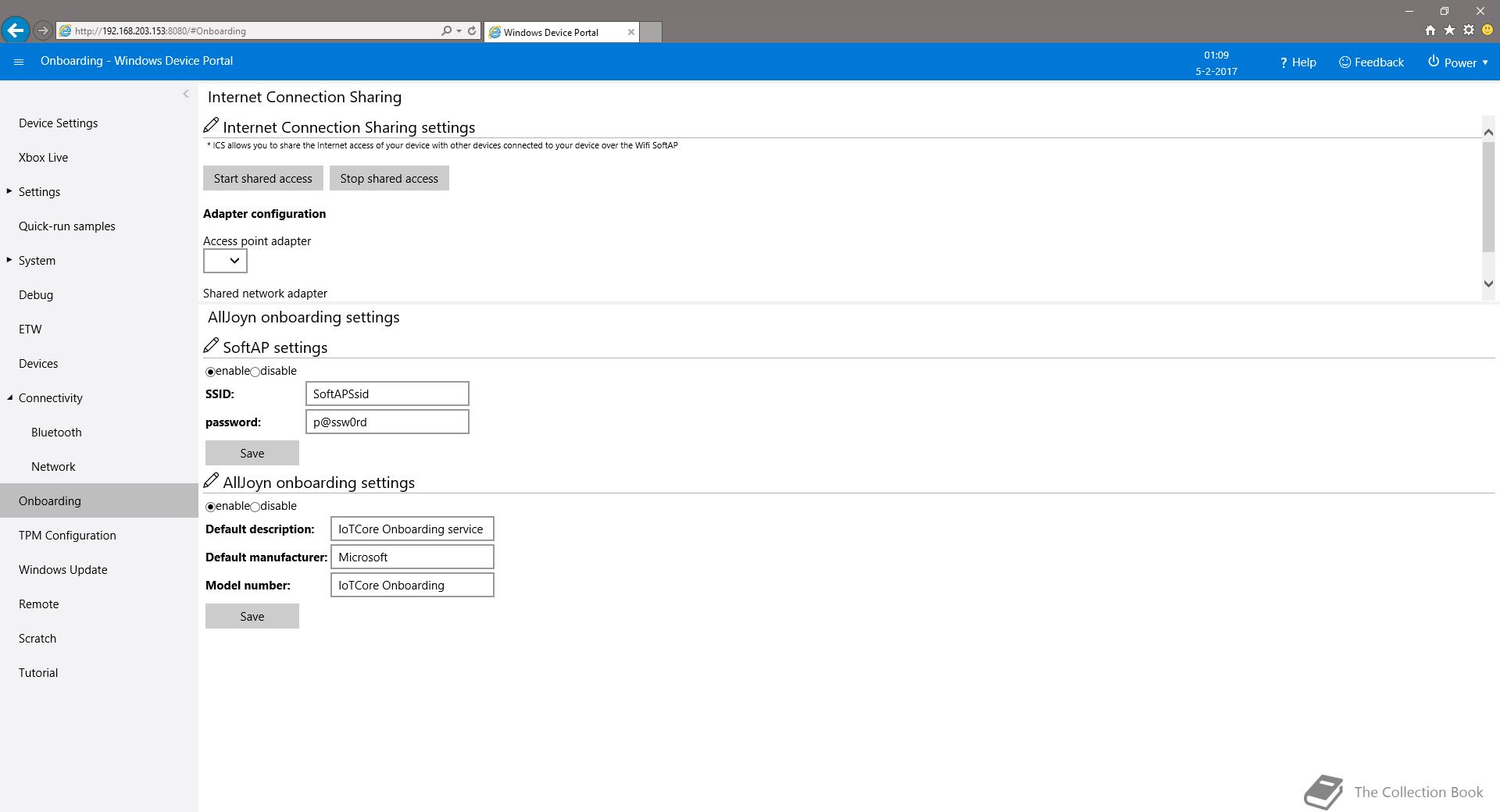The image size is (1500, 812).
Task: Open Network under Connectivity
Action: tap(53, 467)
